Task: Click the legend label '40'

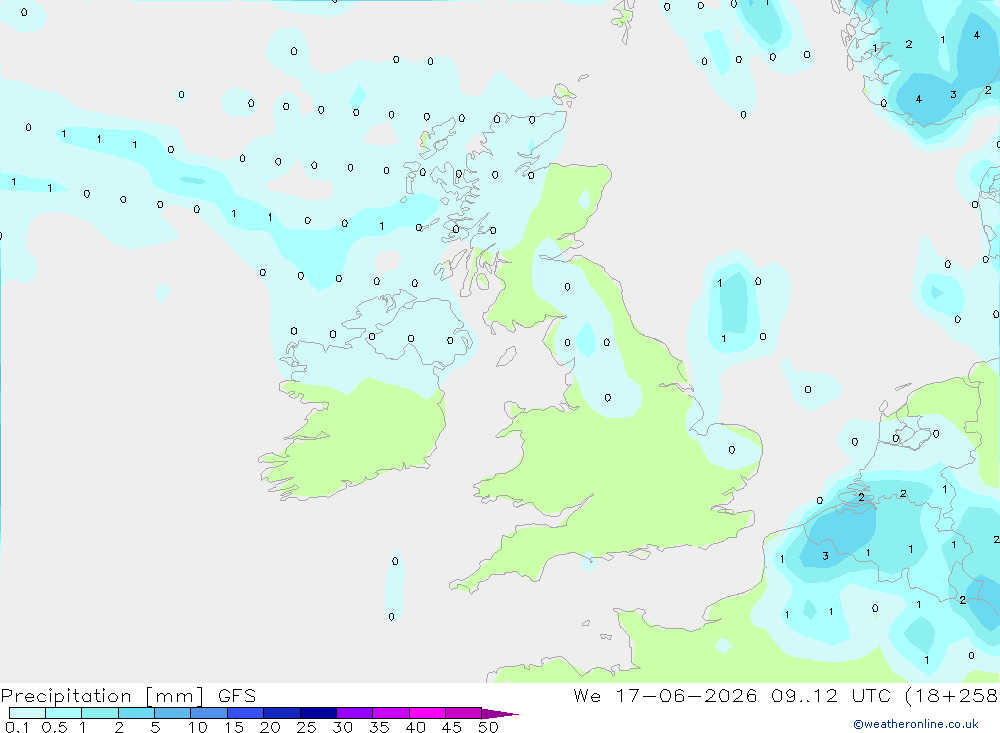Action: (416, 727)
